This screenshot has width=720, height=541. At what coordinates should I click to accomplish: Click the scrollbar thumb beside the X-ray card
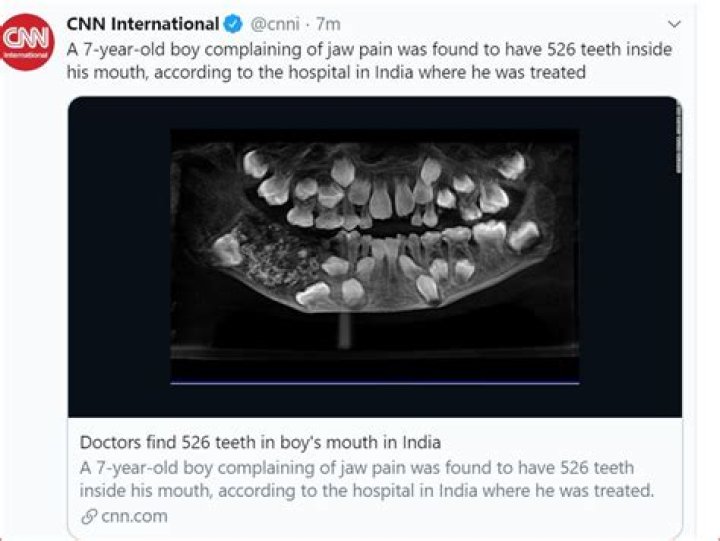(677, 140)
